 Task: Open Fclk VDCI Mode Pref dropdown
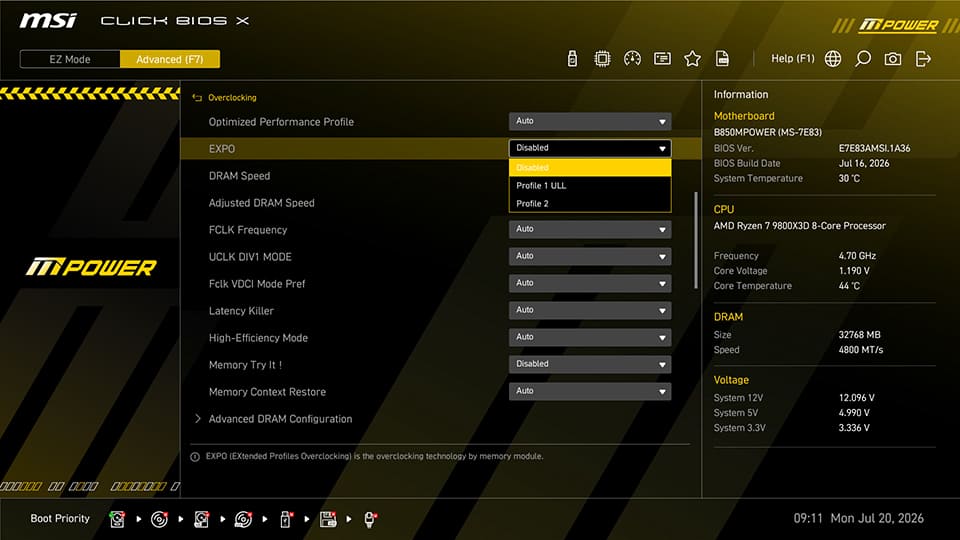pyautogui.click(x=590, y=283)
